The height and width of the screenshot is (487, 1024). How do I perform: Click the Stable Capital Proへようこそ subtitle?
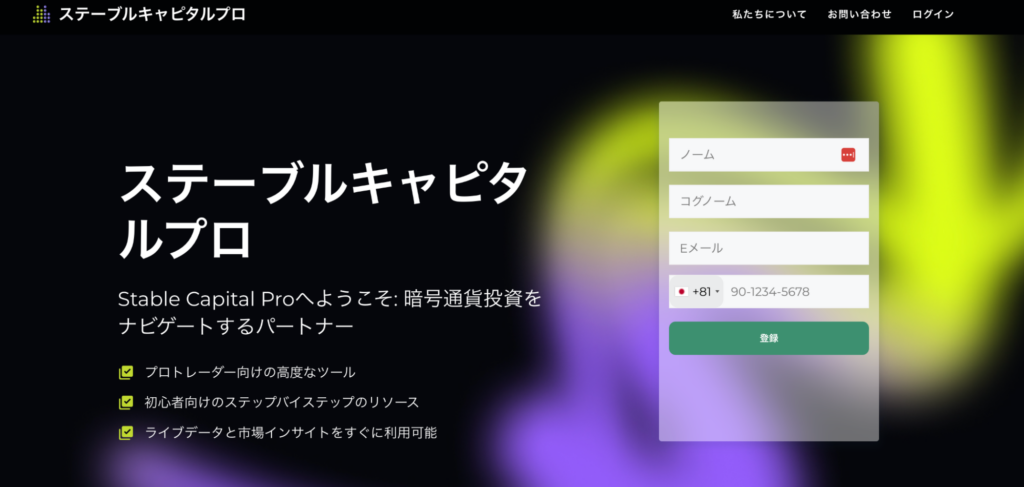pos(330,312)
